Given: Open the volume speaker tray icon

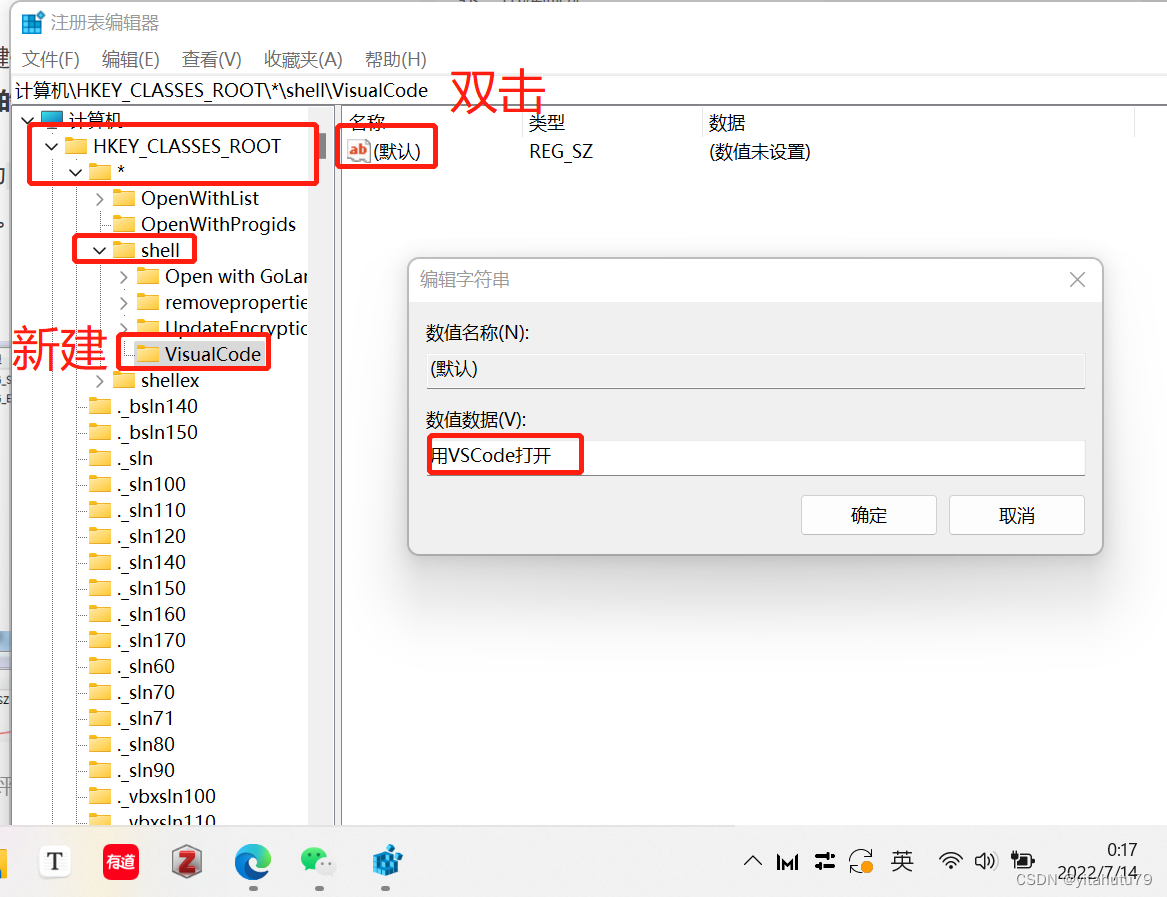Looking at the screenshot, I should (x=985, y=861).
